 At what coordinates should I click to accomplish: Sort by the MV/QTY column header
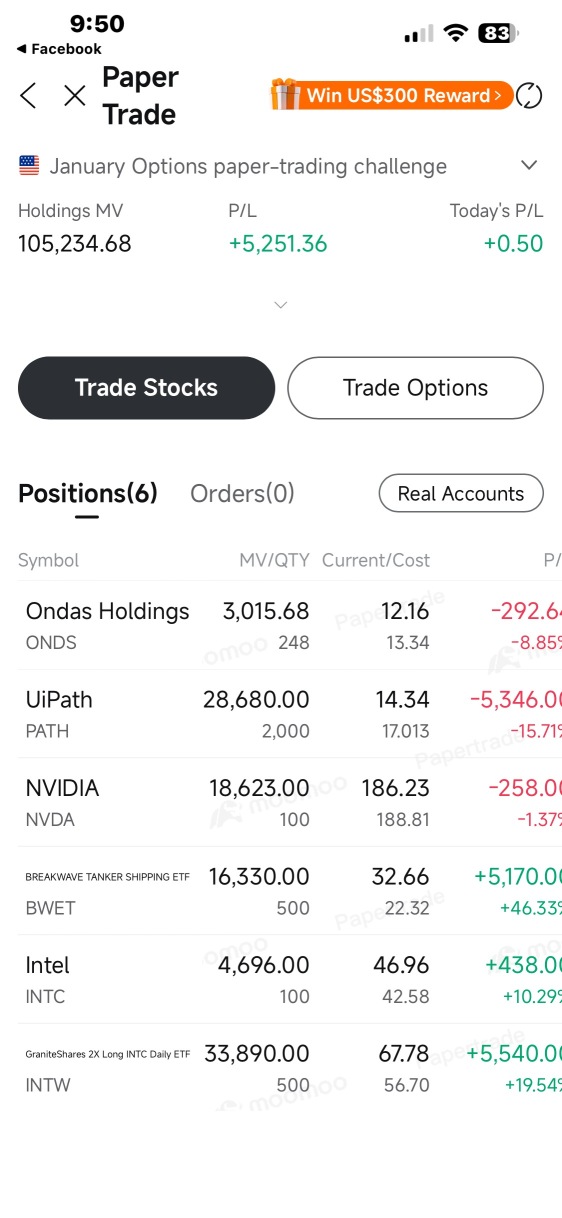[274, 560]
